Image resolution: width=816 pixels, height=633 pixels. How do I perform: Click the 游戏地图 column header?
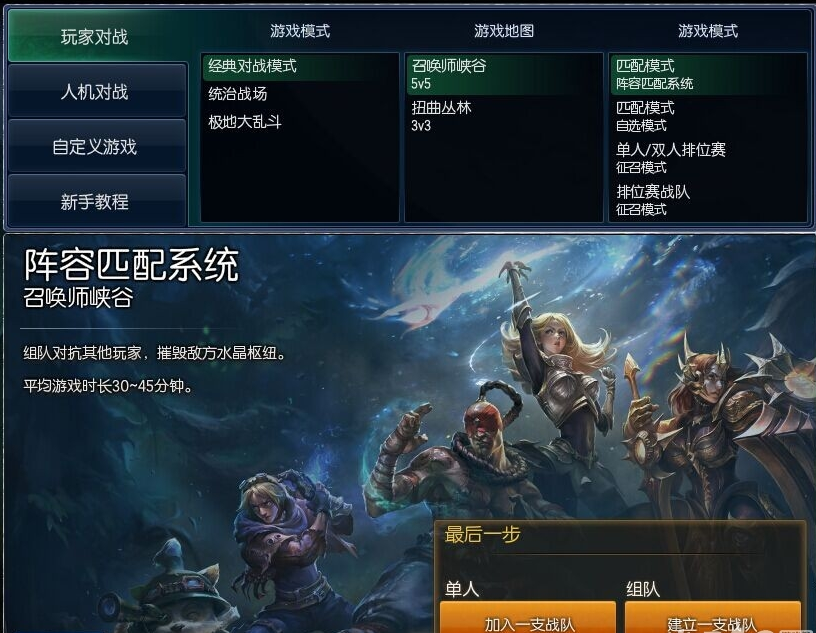coord(504,31)
